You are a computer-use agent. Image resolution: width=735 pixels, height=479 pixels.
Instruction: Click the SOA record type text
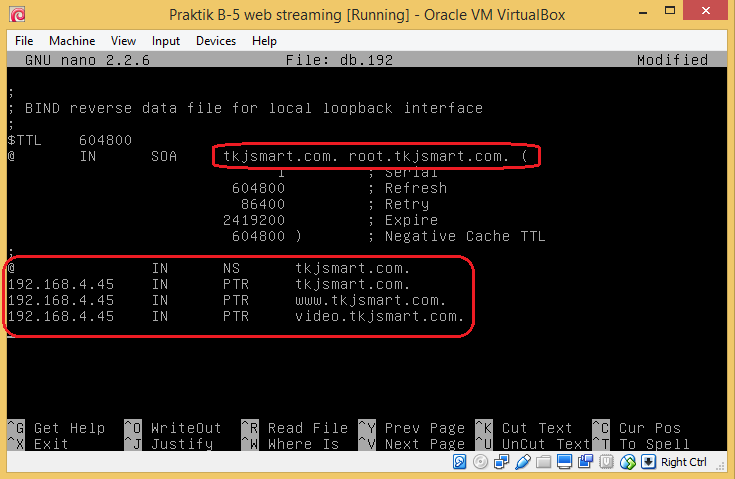pos(164,156)
